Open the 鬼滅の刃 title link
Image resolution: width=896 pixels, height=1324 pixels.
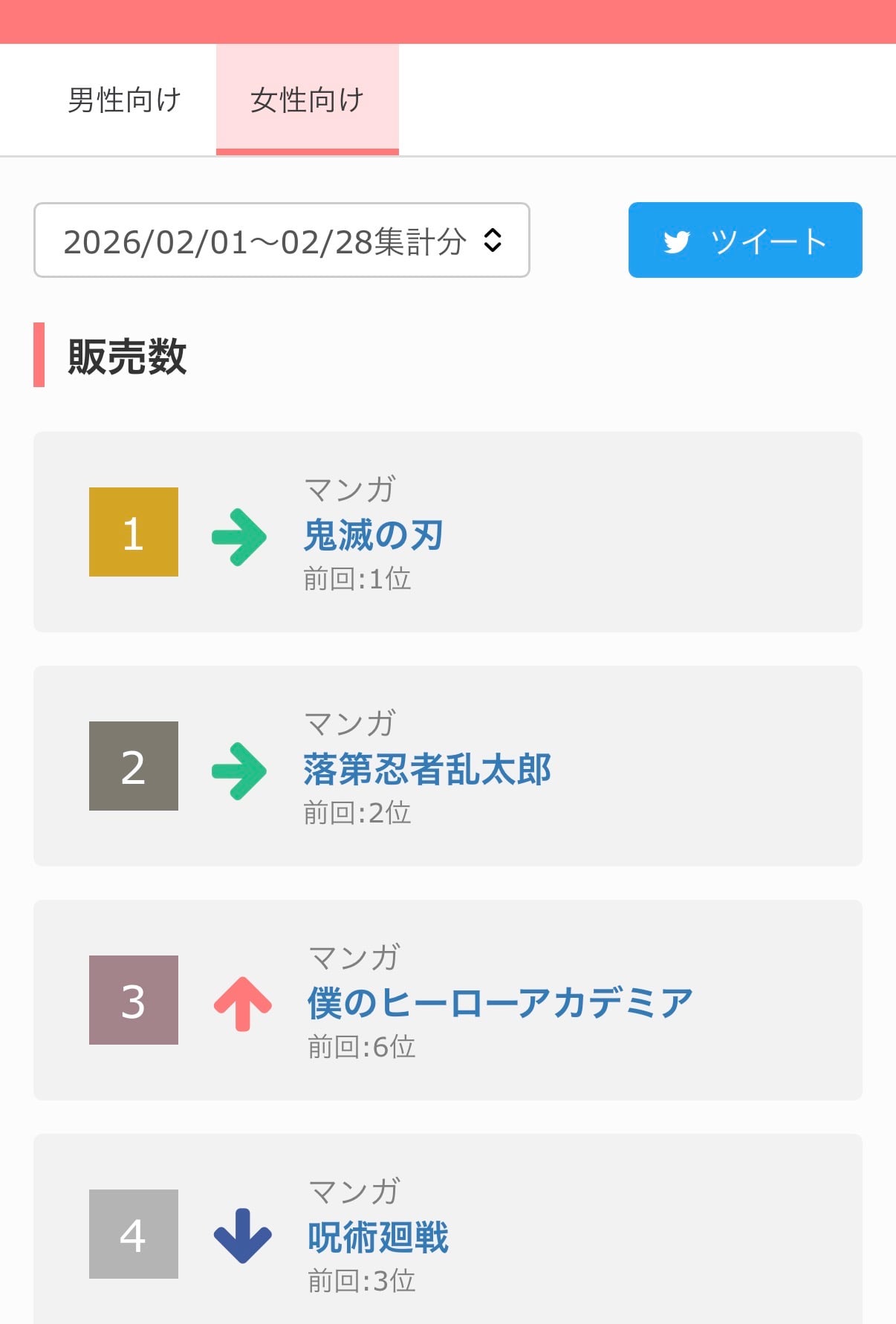tap(374, 535)
